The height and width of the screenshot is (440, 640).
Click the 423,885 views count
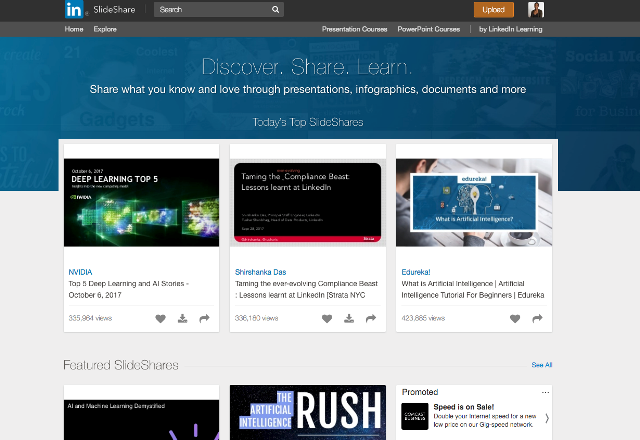click(x=423, y=318)
